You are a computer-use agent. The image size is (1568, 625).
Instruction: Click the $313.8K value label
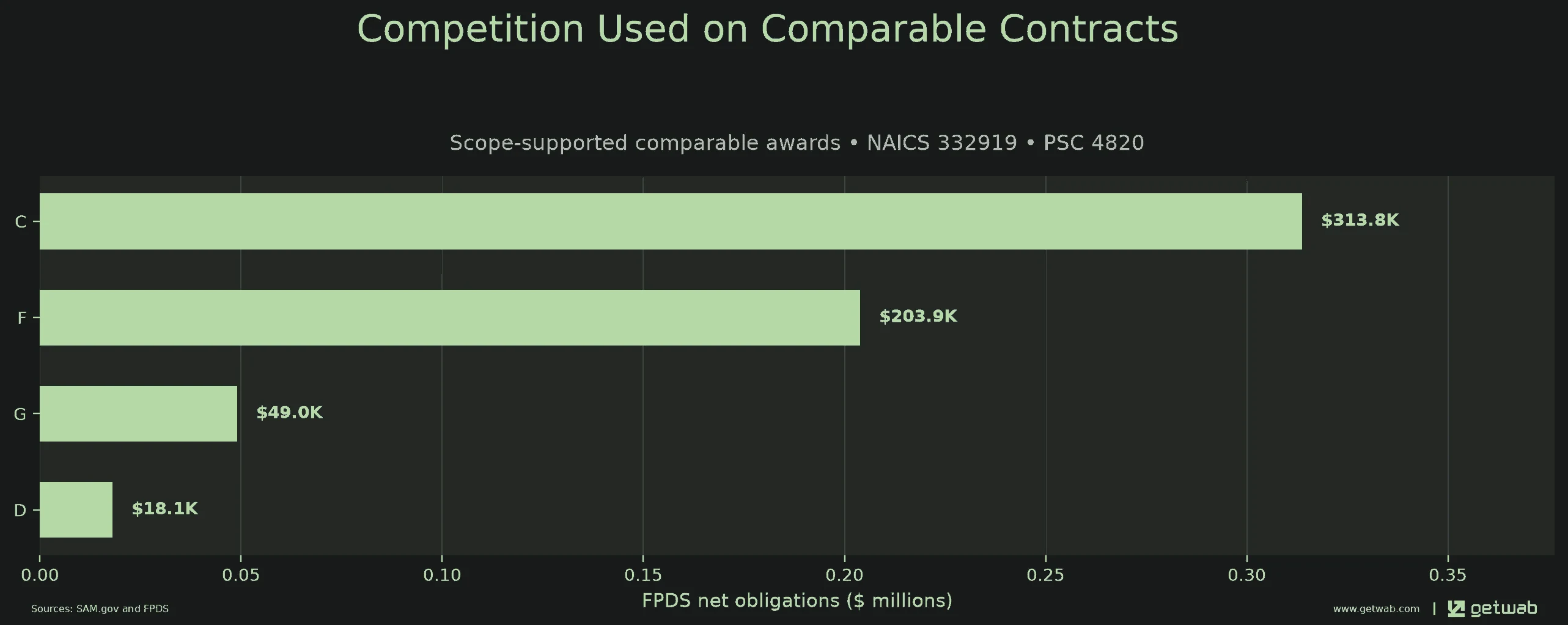(x=1360, y=220)
